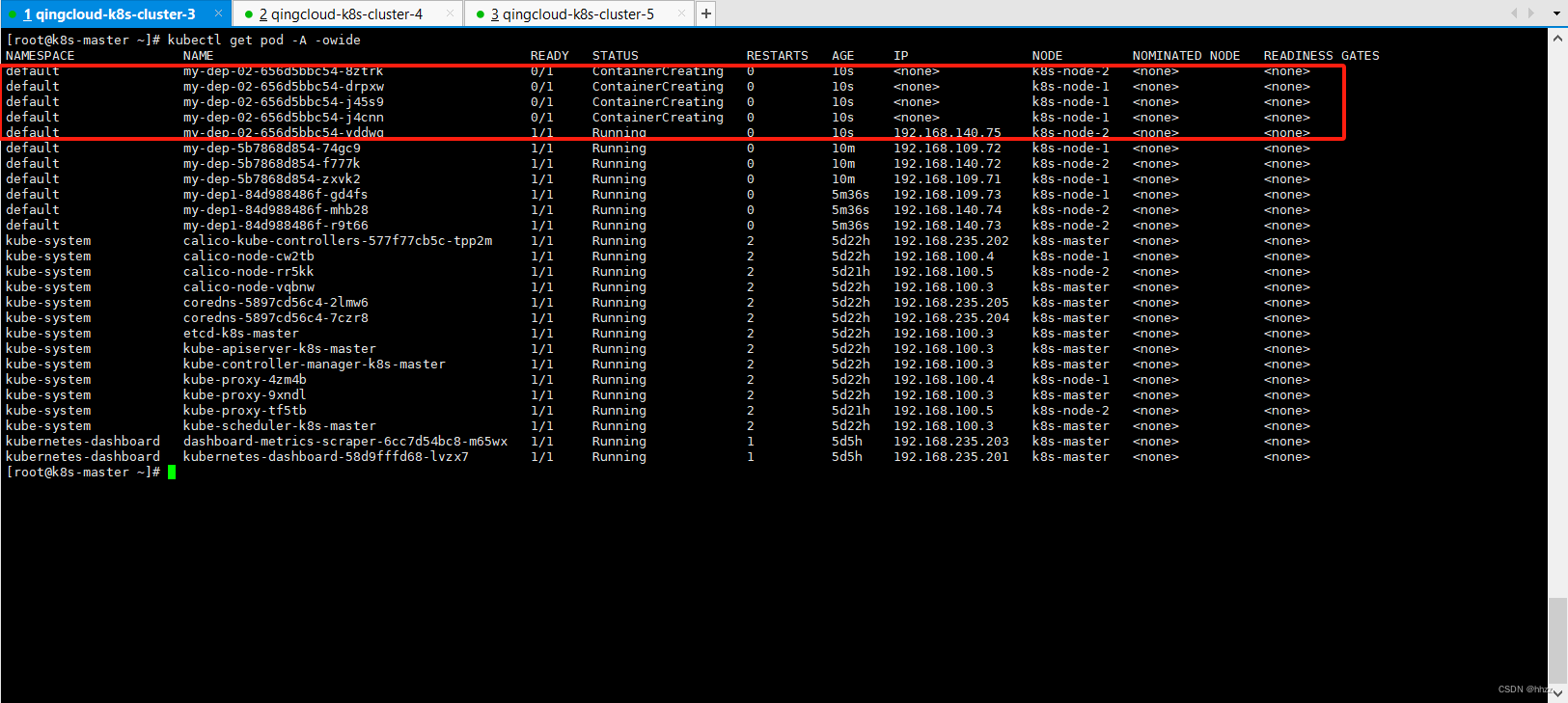Viewport: 1568px width, 703px height.
Task: Click the NOMINATED NODE column header
Action: 1187,56
